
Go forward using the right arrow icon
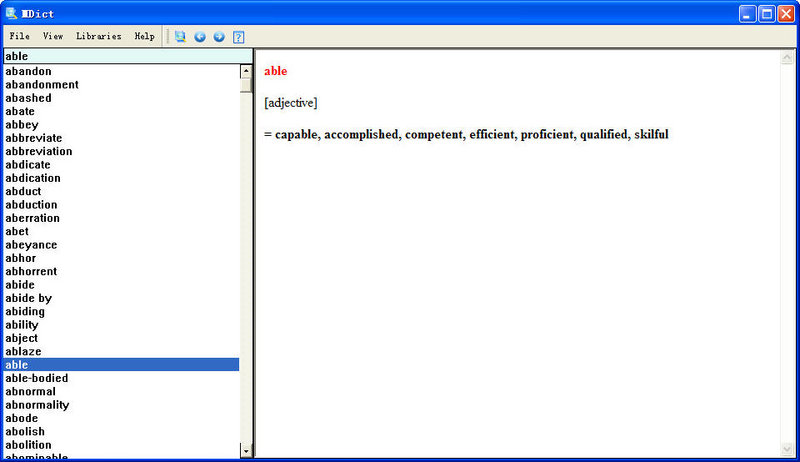pos(219,37)
